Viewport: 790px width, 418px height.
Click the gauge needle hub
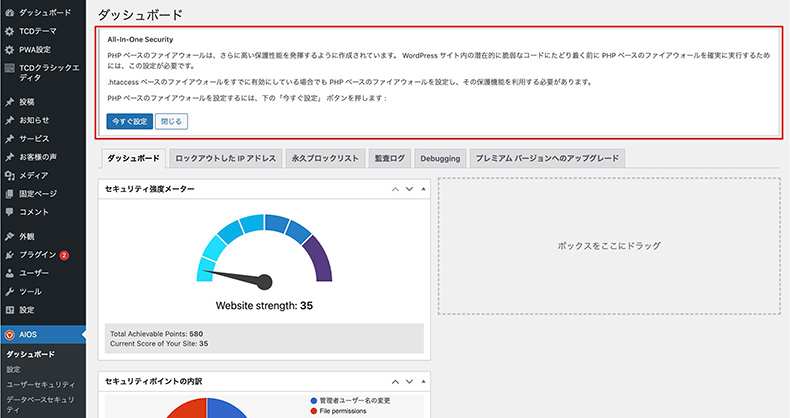click(265, 282)
